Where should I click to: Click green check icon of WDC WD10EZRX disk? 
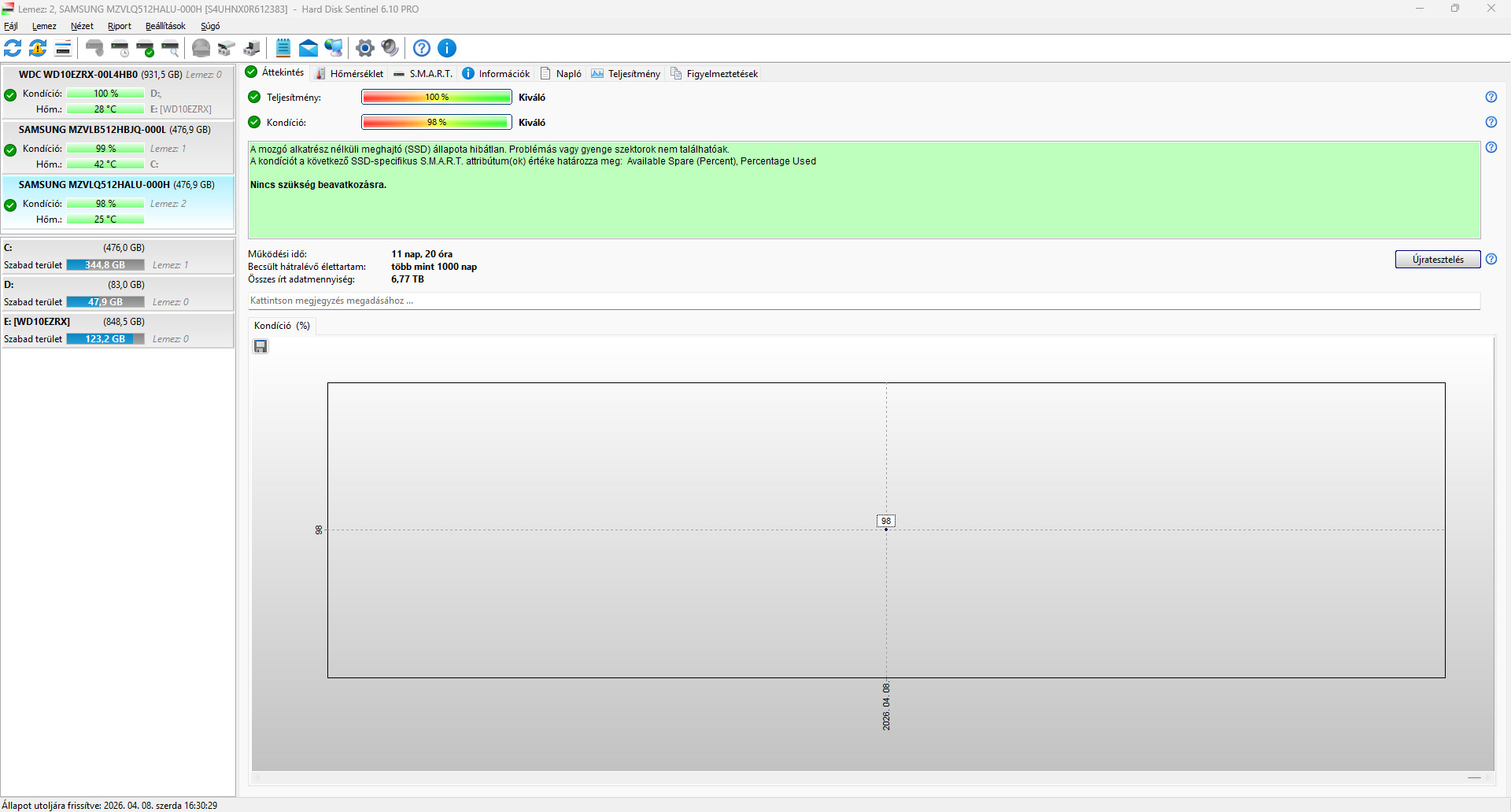[10, 95]
